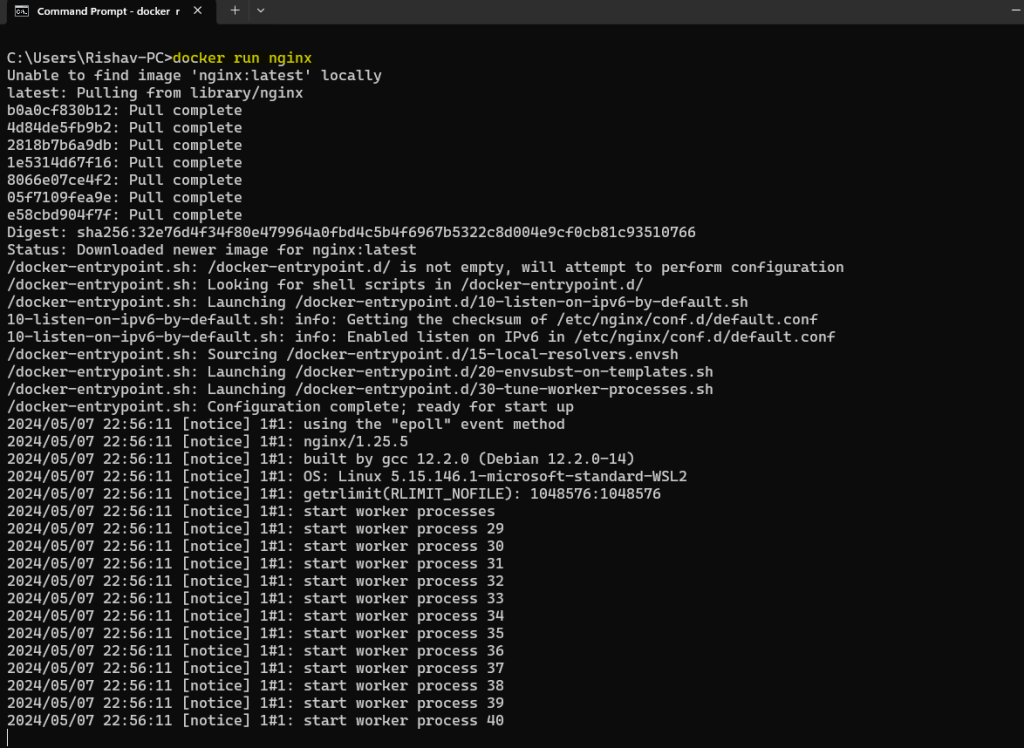Click line 'Configuration complete; ready for start up'

[290, 407]
